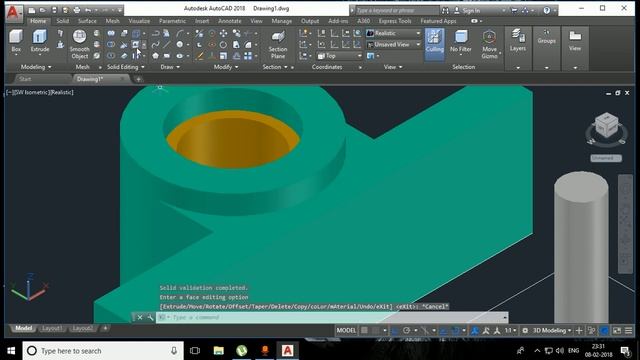Select the Box modeling tool
The height and width of the screenshot is (360, 640).
(16, 41)
